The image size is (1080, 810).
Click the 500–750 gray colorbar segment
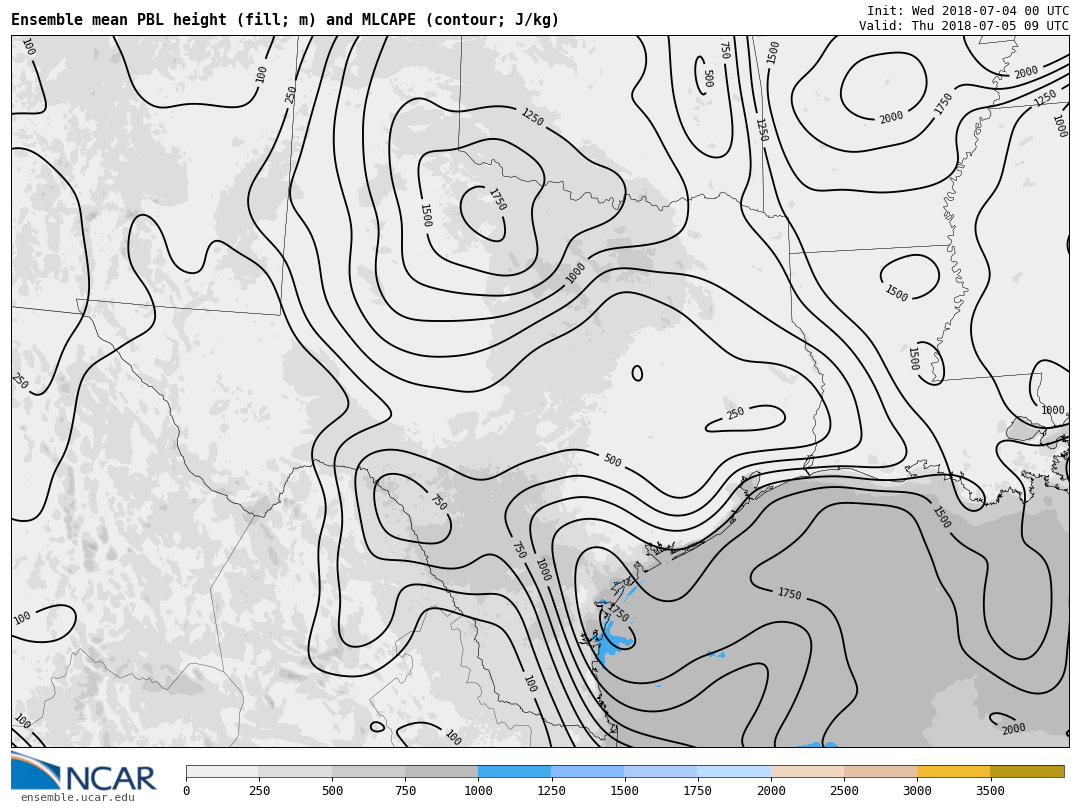(x=368, y=771)
